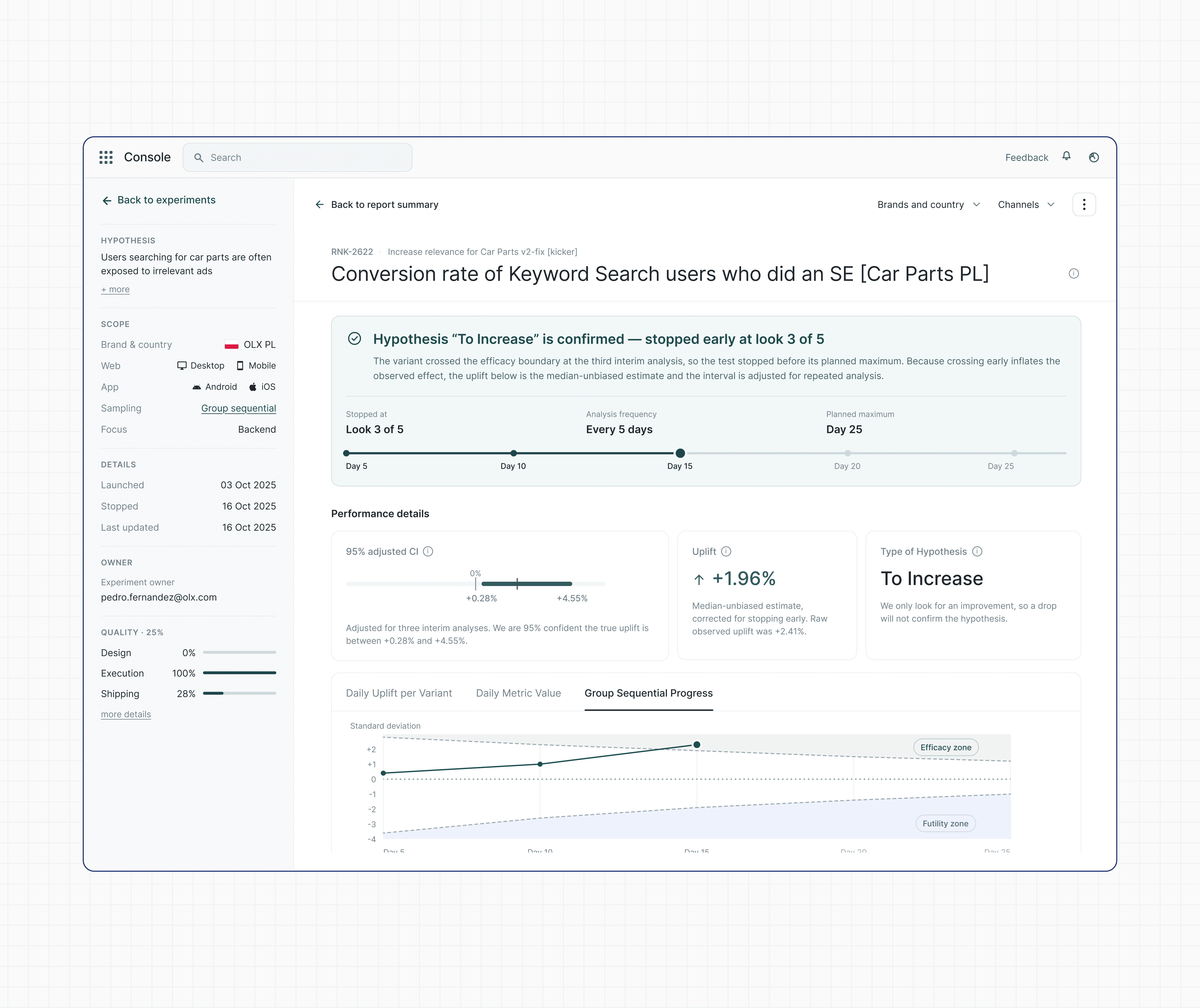Click the Feedback button

1027,158
